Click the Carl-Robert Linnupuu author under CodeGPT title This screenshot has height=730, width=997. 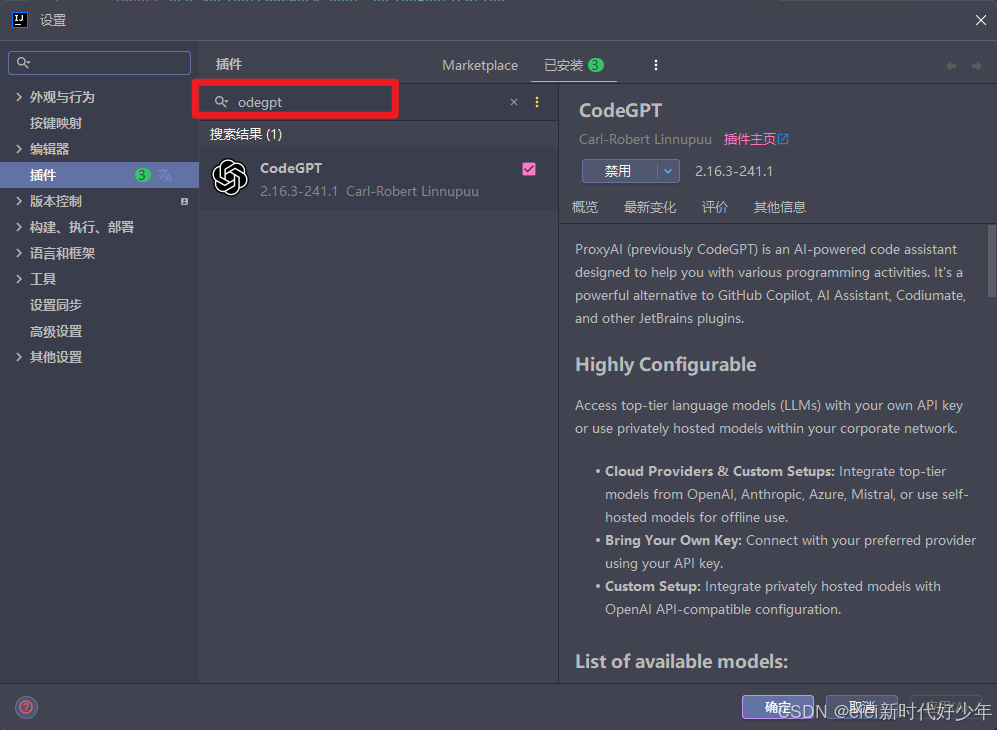645,139
